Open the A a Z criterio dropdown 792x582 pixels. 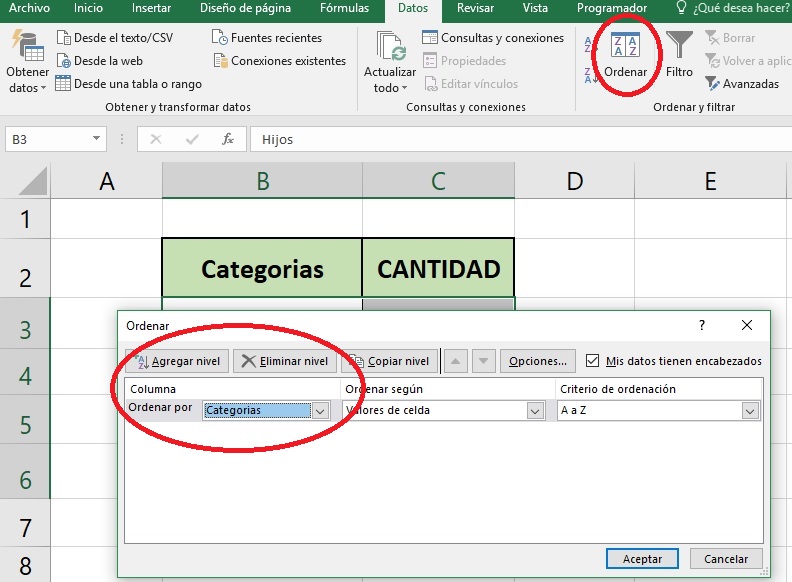tap(750, 410)
